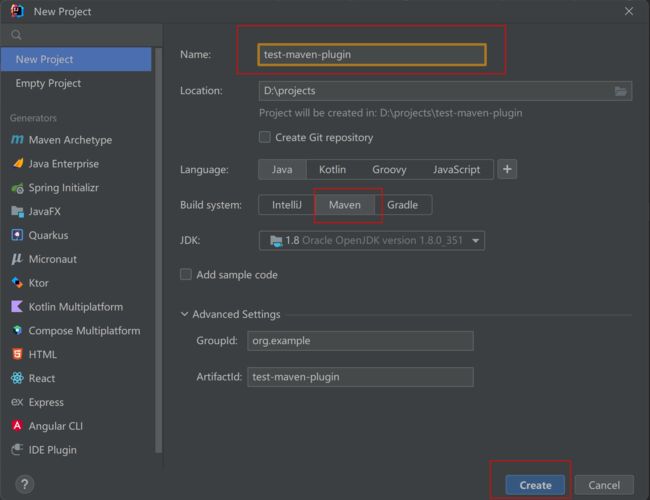Click the Micronaut mu icon
650x500 pixels.
pos(17,259)
